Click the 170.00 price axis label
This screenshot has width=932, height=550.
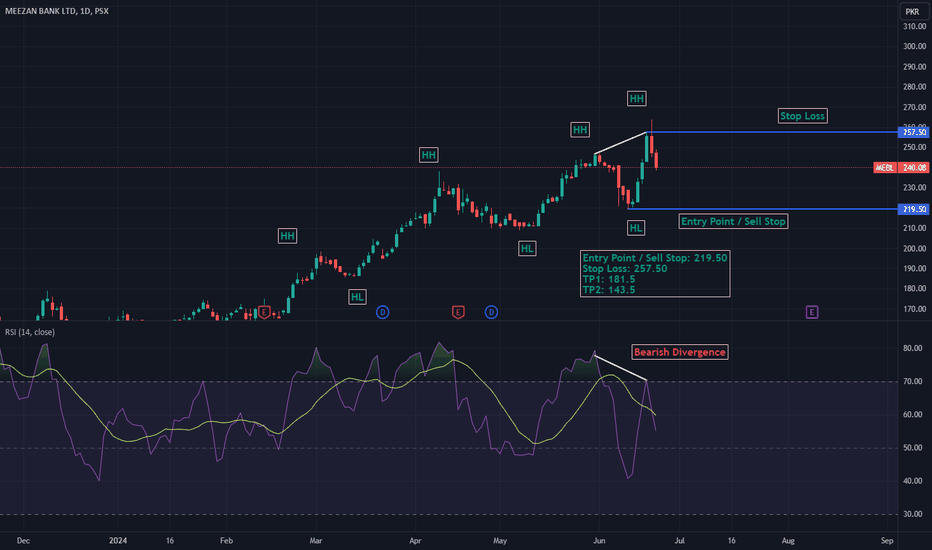914,309
